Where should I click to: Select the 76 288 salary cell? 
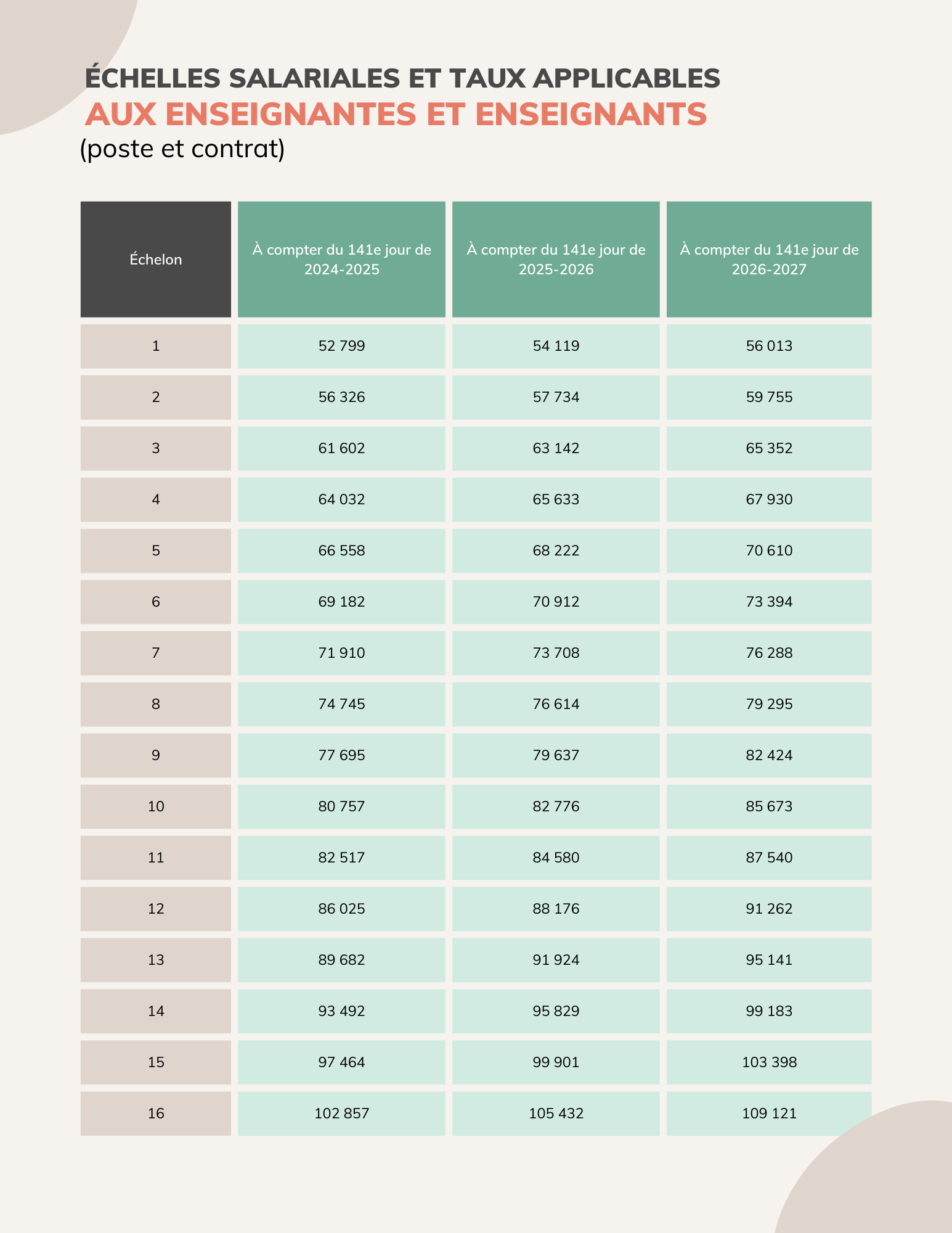[769, 653]
